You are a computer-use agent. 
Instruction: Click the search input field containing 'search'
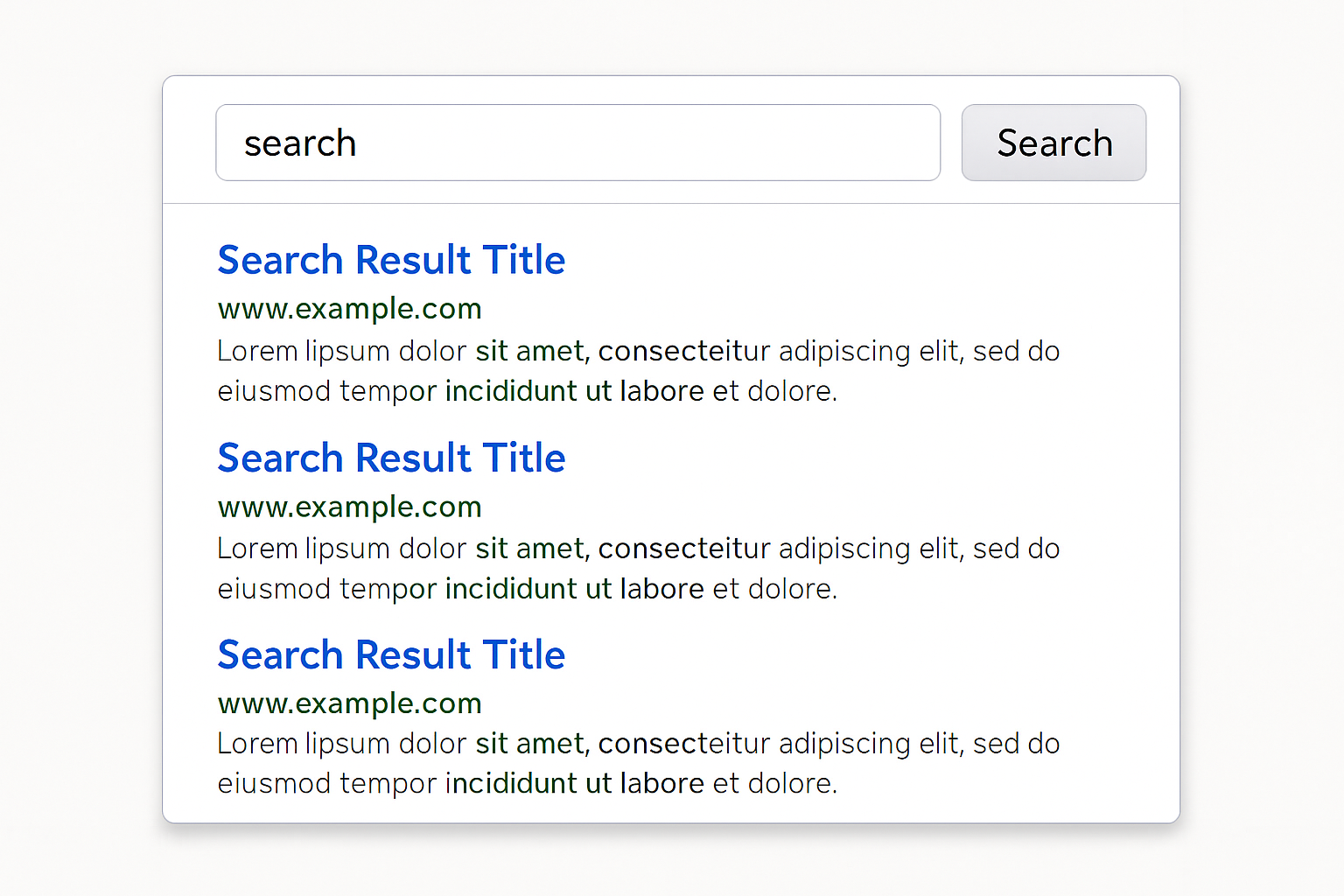pos(577,142)
